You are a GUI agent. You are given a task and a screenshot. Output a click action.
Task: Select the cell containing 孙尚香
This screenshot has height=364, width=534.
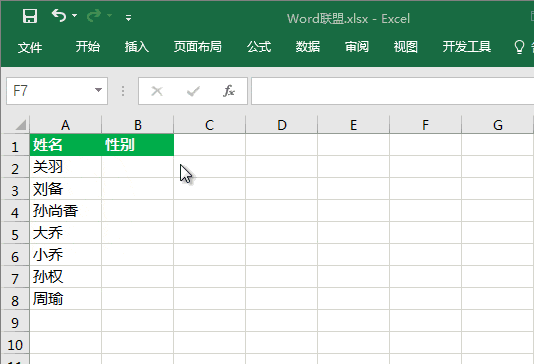click(66, 211)
